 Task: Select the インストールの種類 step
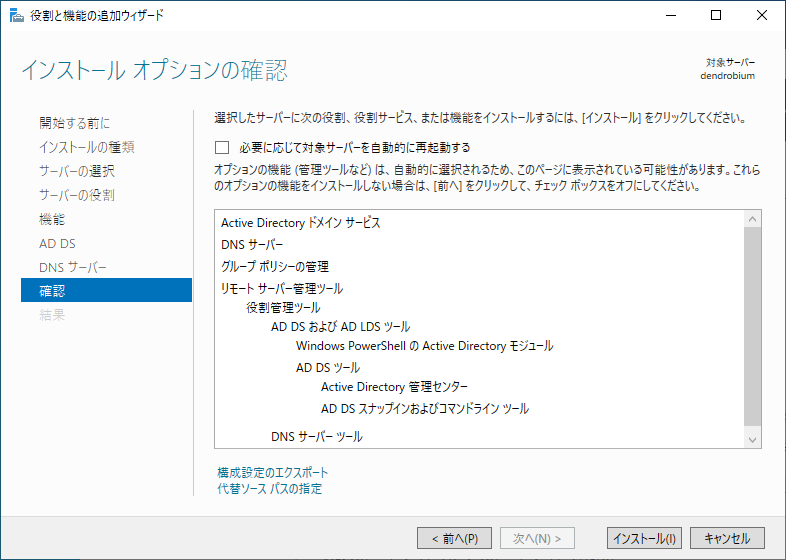(87, 147)
